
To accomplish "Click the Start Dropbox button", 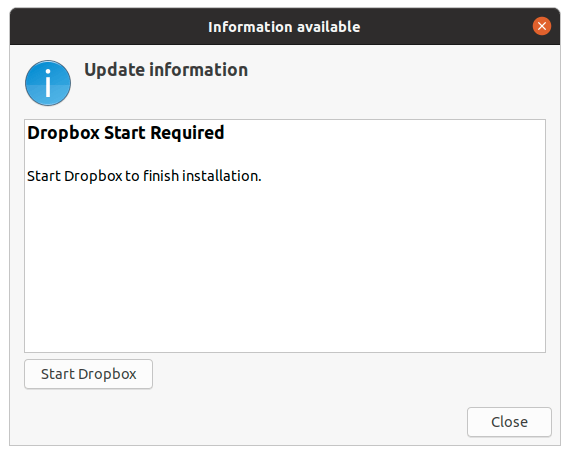I will tap(88, 374).
